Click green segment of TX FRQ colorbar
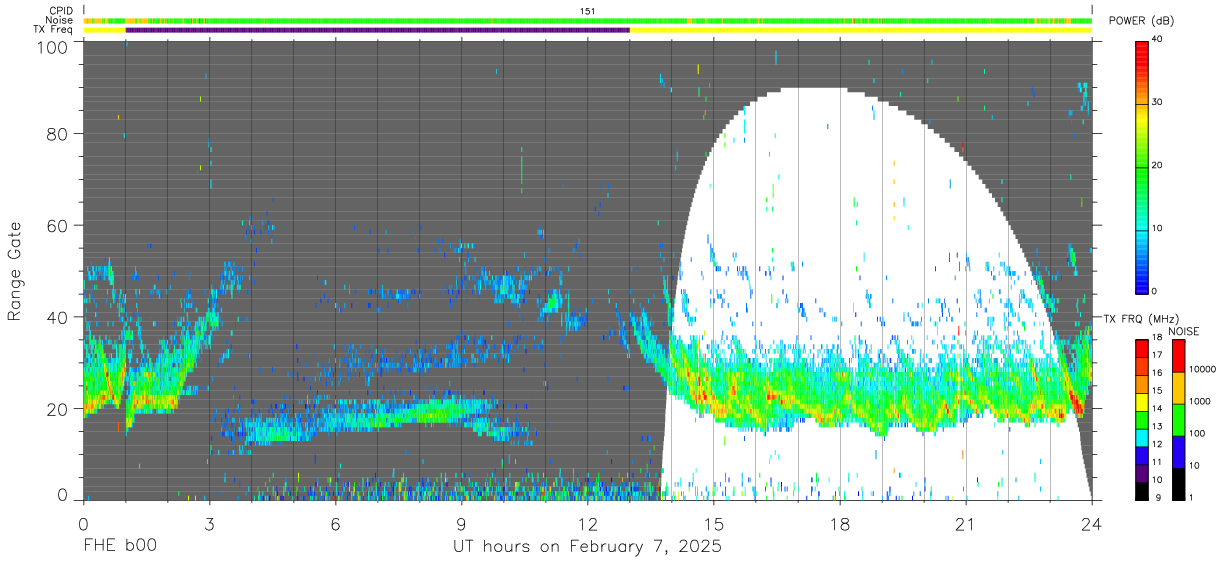 coord(1143,420)
